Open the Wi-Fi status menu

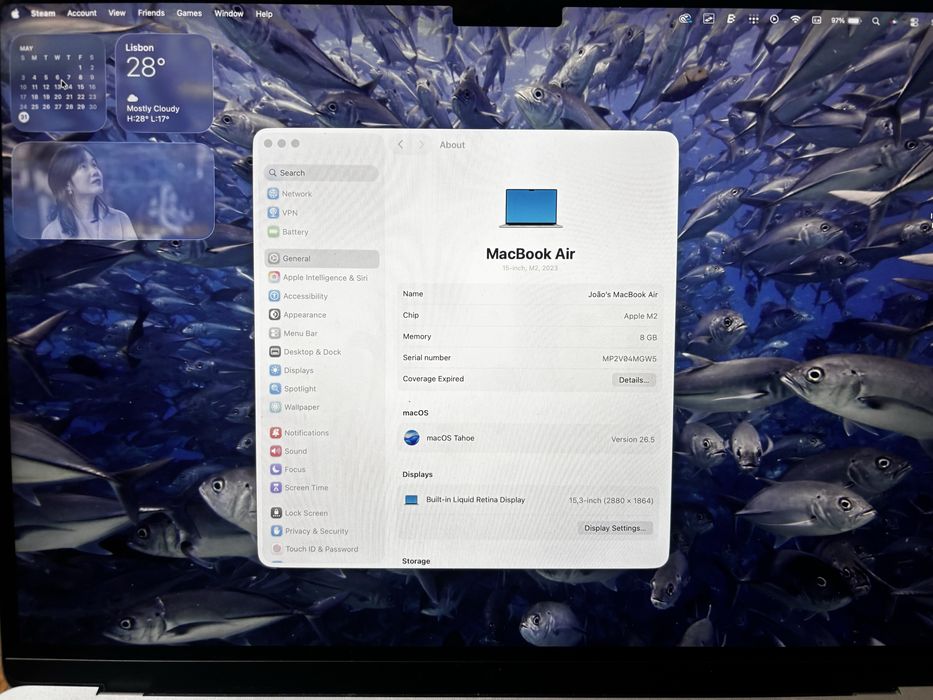point(795,19)
